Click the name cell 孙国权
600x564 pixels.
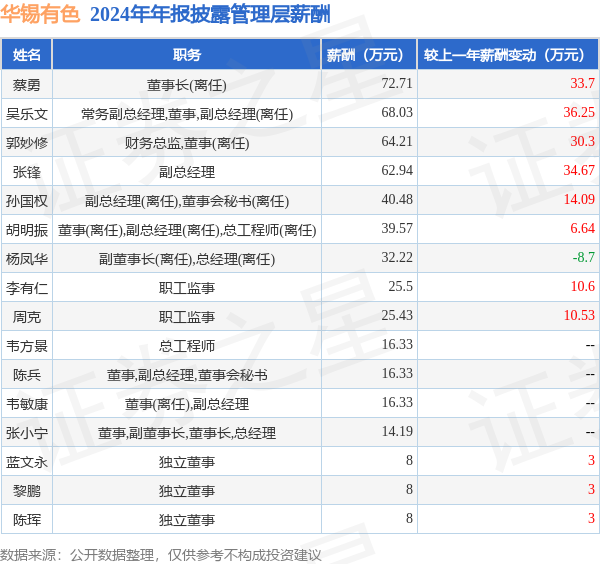click(x=26, y=201)
